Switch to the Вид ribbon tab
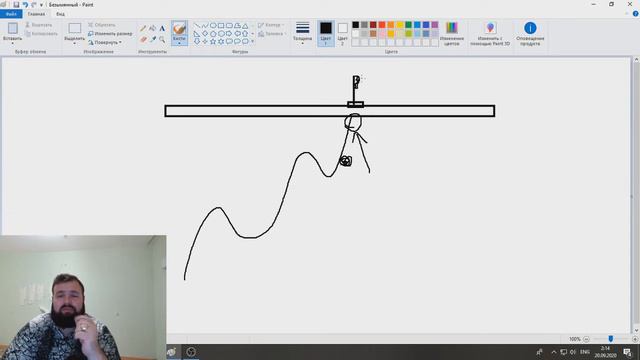Image resolution: width=640 pixels, height=360 pixels. [x=60, y=14]
